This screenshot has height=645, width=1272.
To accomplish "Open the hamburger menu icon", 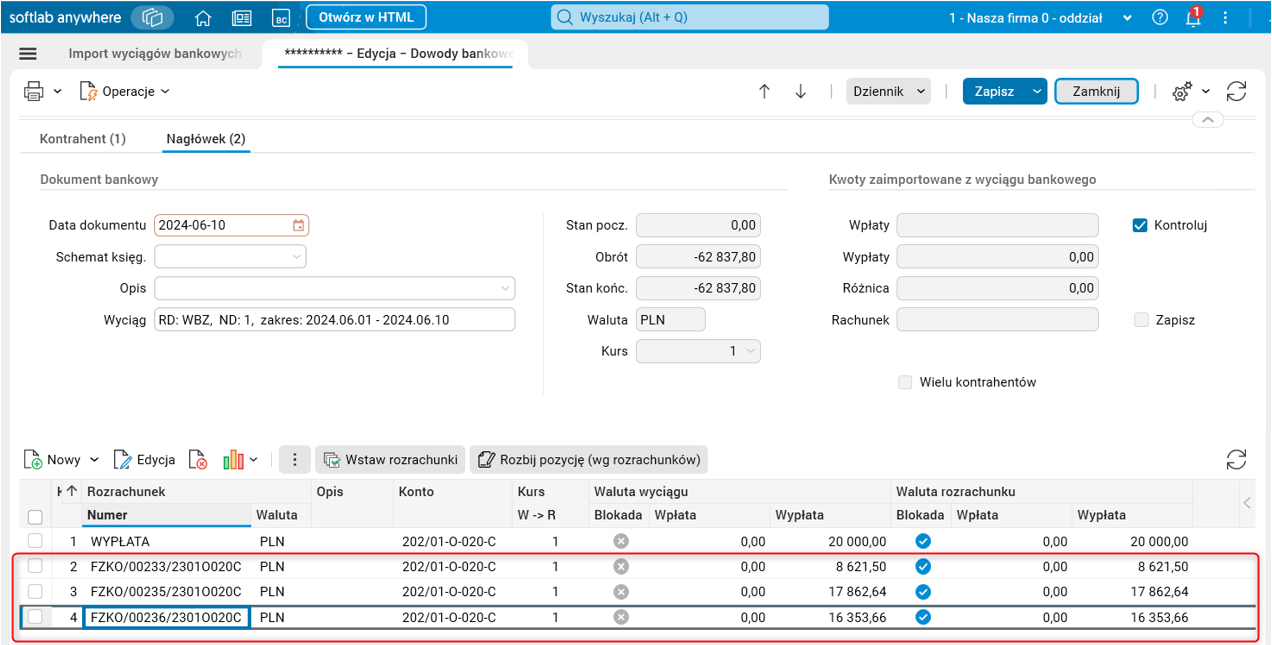I will [28, 54].
